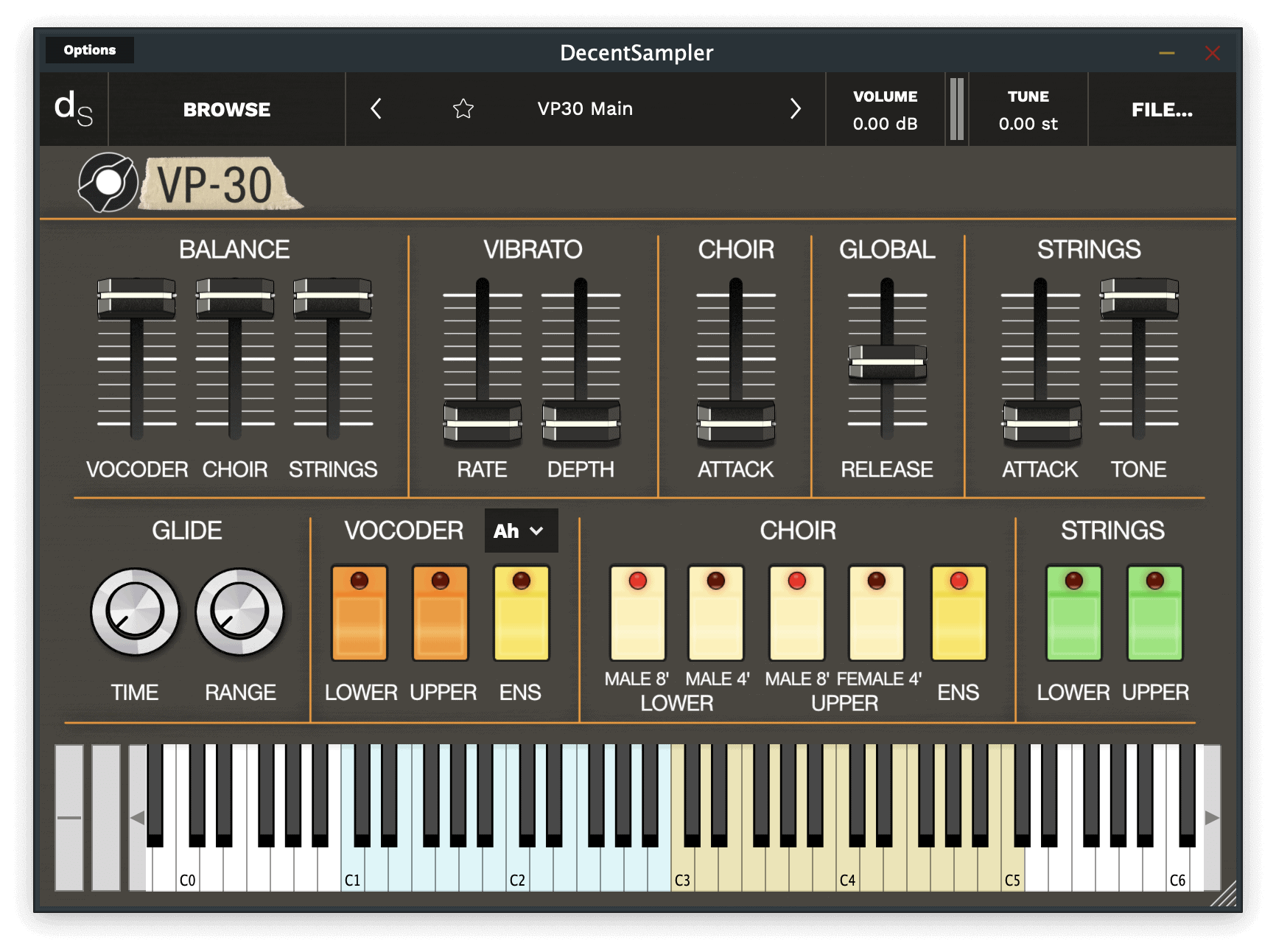Viewport: 1276px width, 952px height.
Task: Open the FILE menu
Action: pos(1163,109)
